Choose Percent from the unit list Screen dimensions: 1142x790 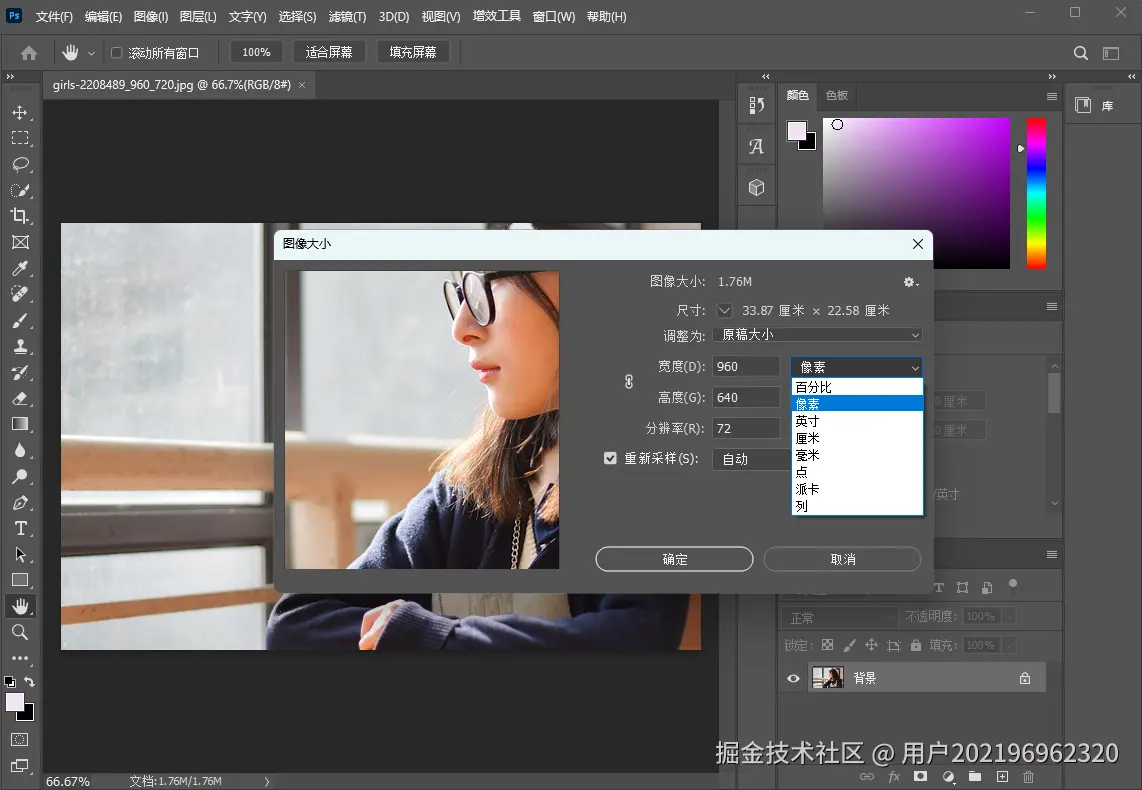[857, 387]
